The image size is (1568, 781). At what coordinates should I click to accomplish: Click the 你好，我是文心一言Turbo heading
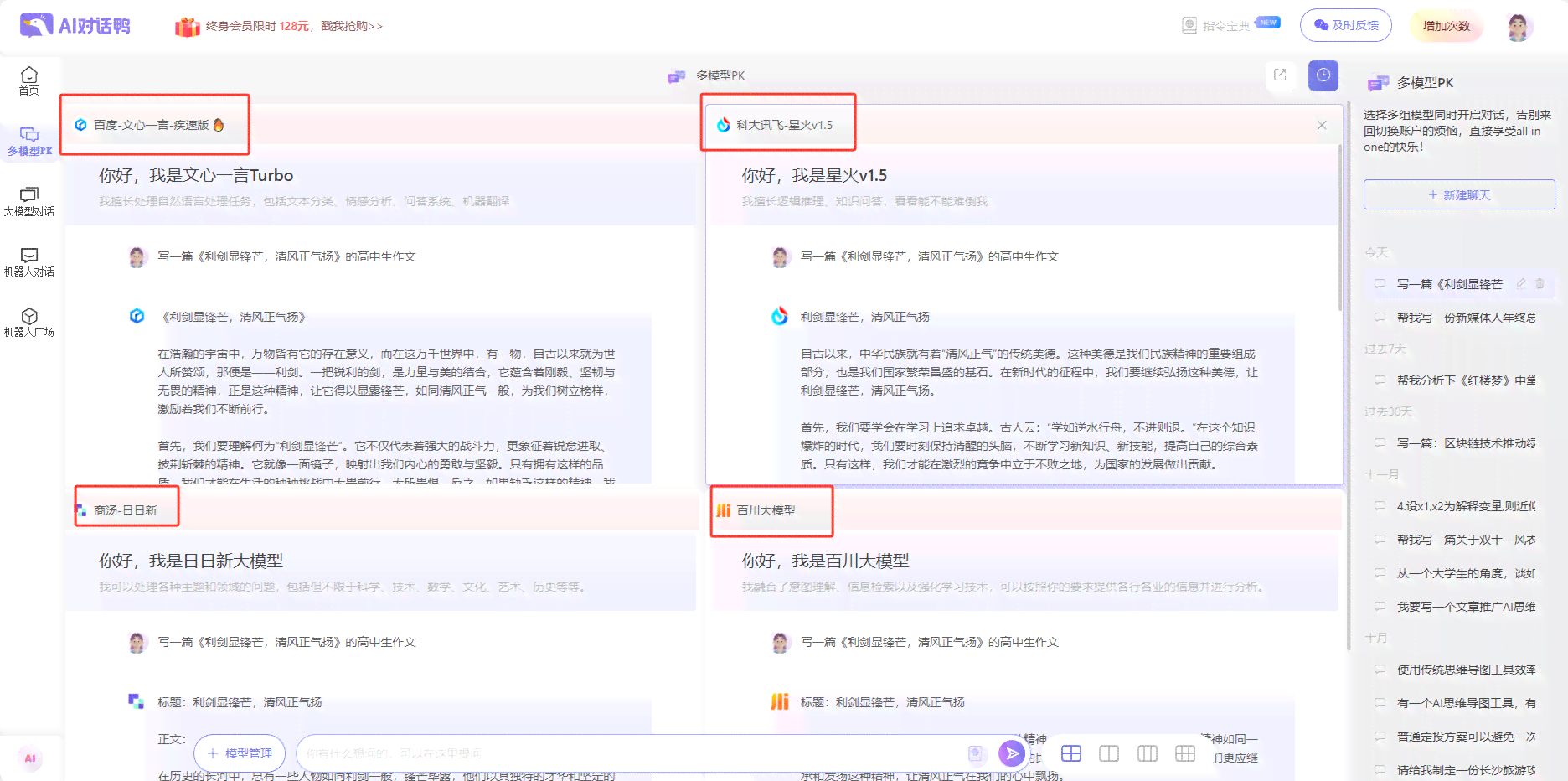click(x=196, y=175)
